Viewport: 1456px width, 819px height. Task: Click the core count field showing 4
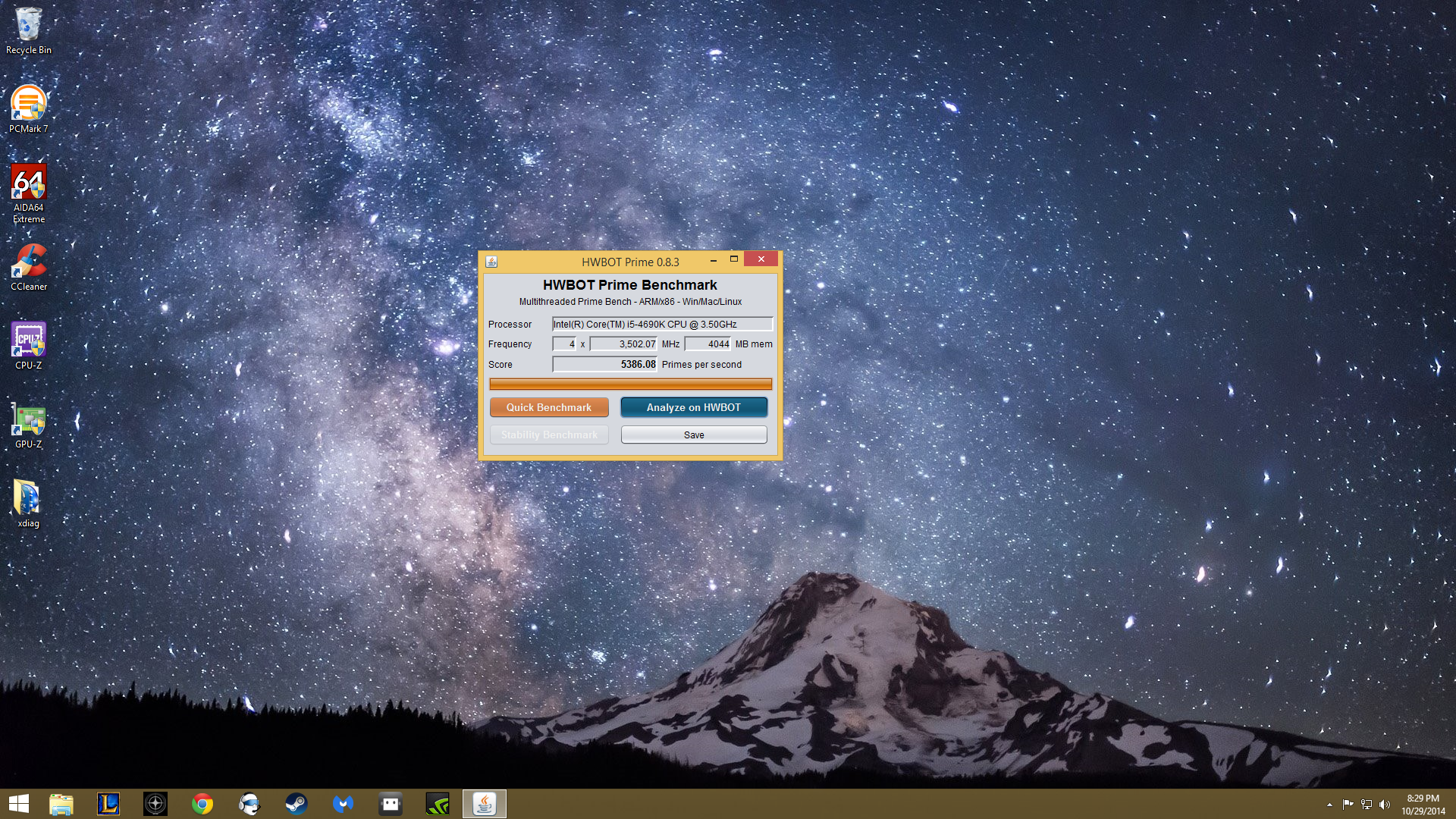coord(564,344)
